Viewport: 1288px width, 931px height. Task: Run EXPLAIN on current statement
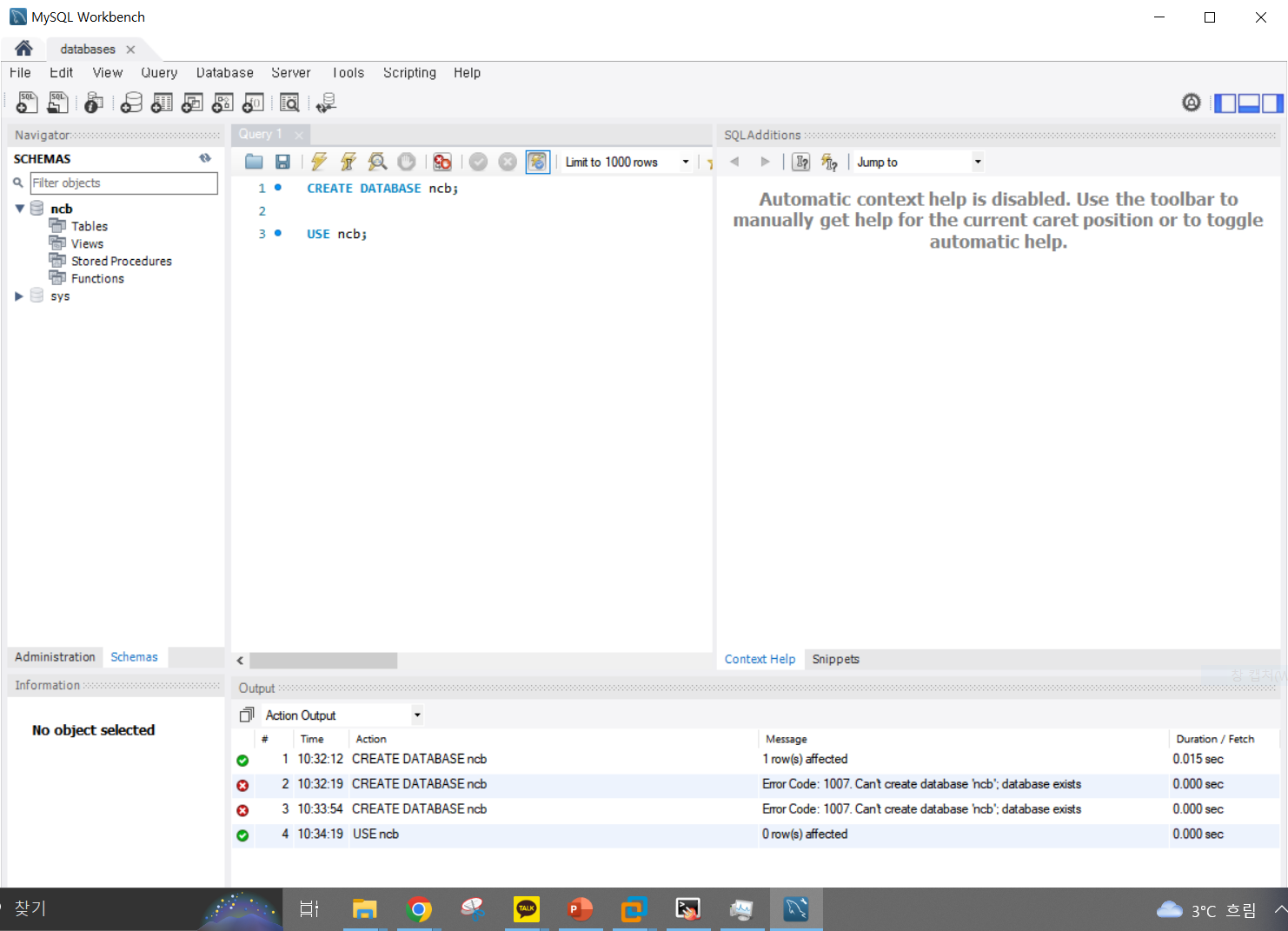click(x=377, y=162)
